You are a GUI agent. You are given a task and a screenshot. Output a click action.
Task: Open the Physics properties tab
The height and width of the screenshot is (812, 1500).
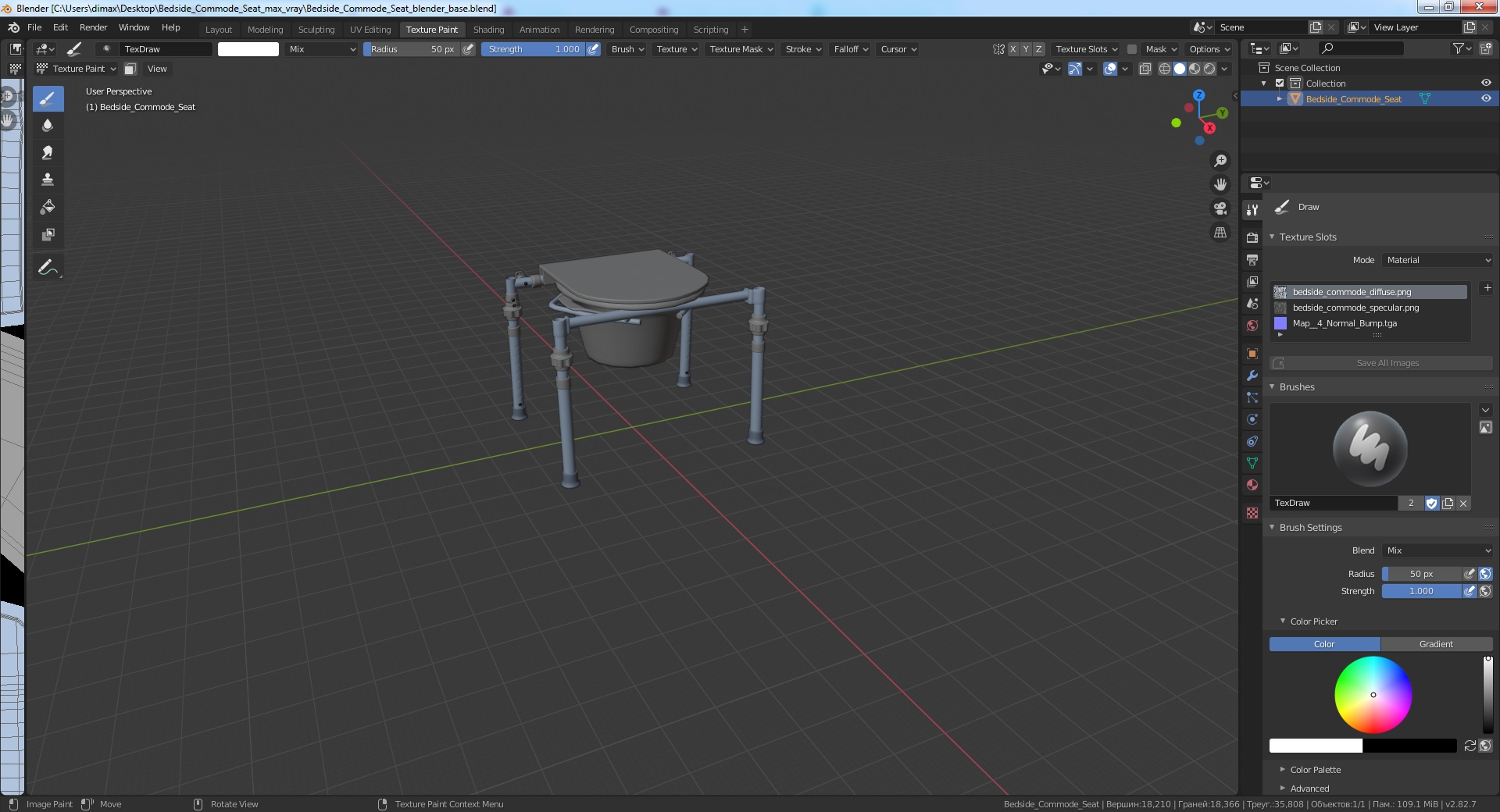point(1252,419)
